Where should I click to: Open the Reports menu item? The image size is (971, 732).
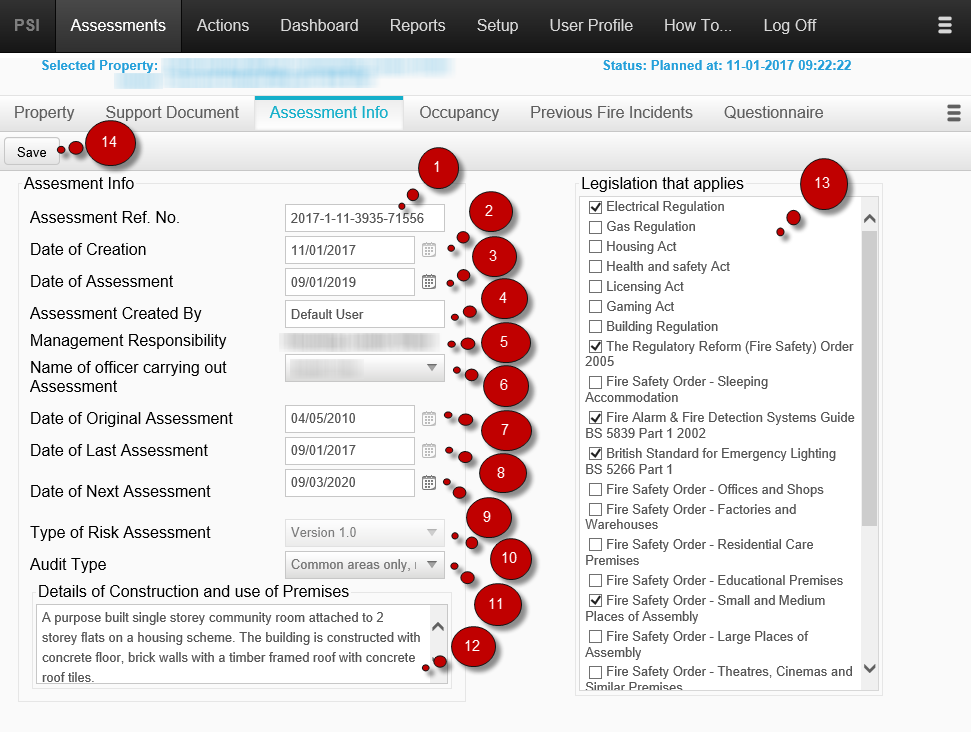click(417, 25)
